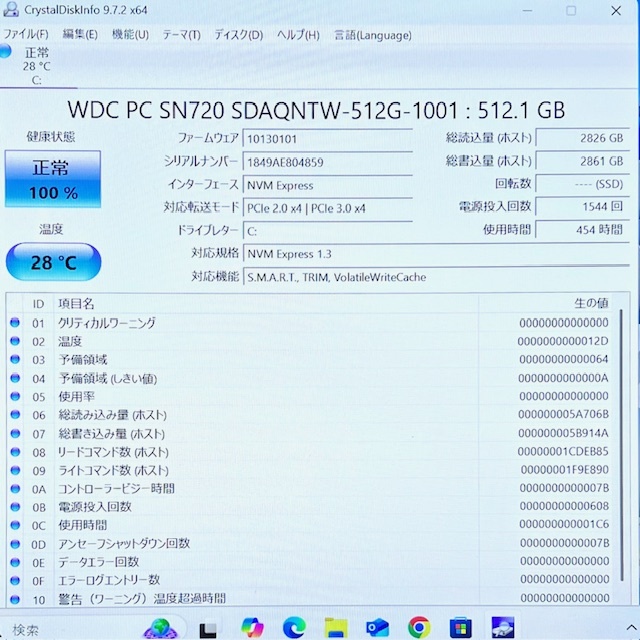Expand the system tray hidden icons chevron
The width and height of the screenshot is (640, 640).
click(631, 627)
